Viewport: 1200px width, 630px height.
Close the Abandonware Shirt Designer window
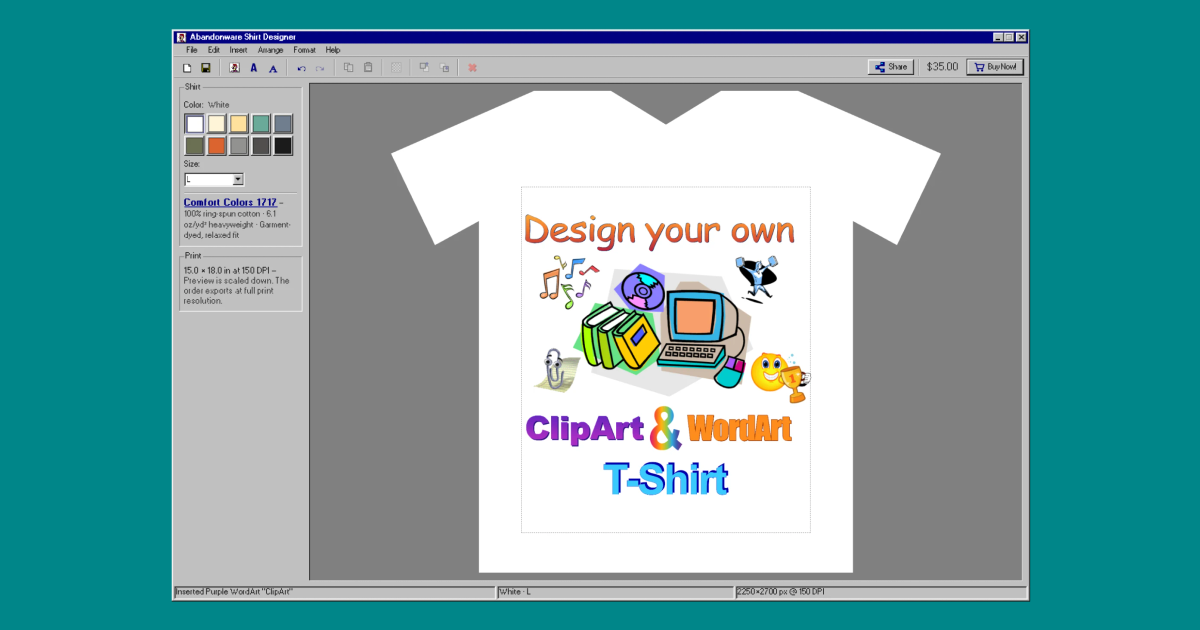pyautogui.click(x=1021, y=37)
